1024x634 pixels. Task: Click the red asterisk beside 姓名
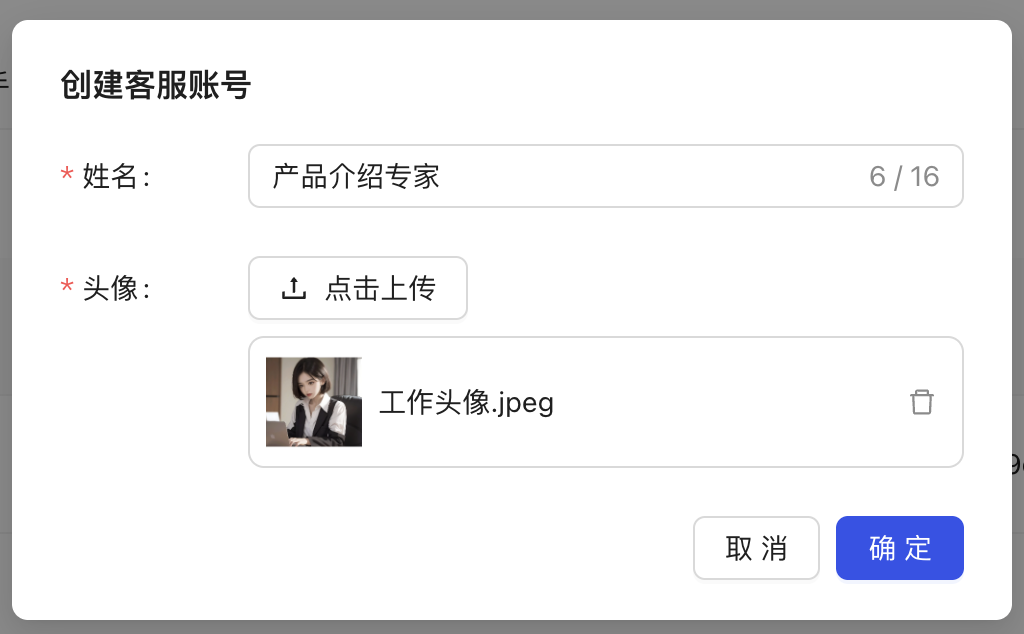click(x=67, y=178)
